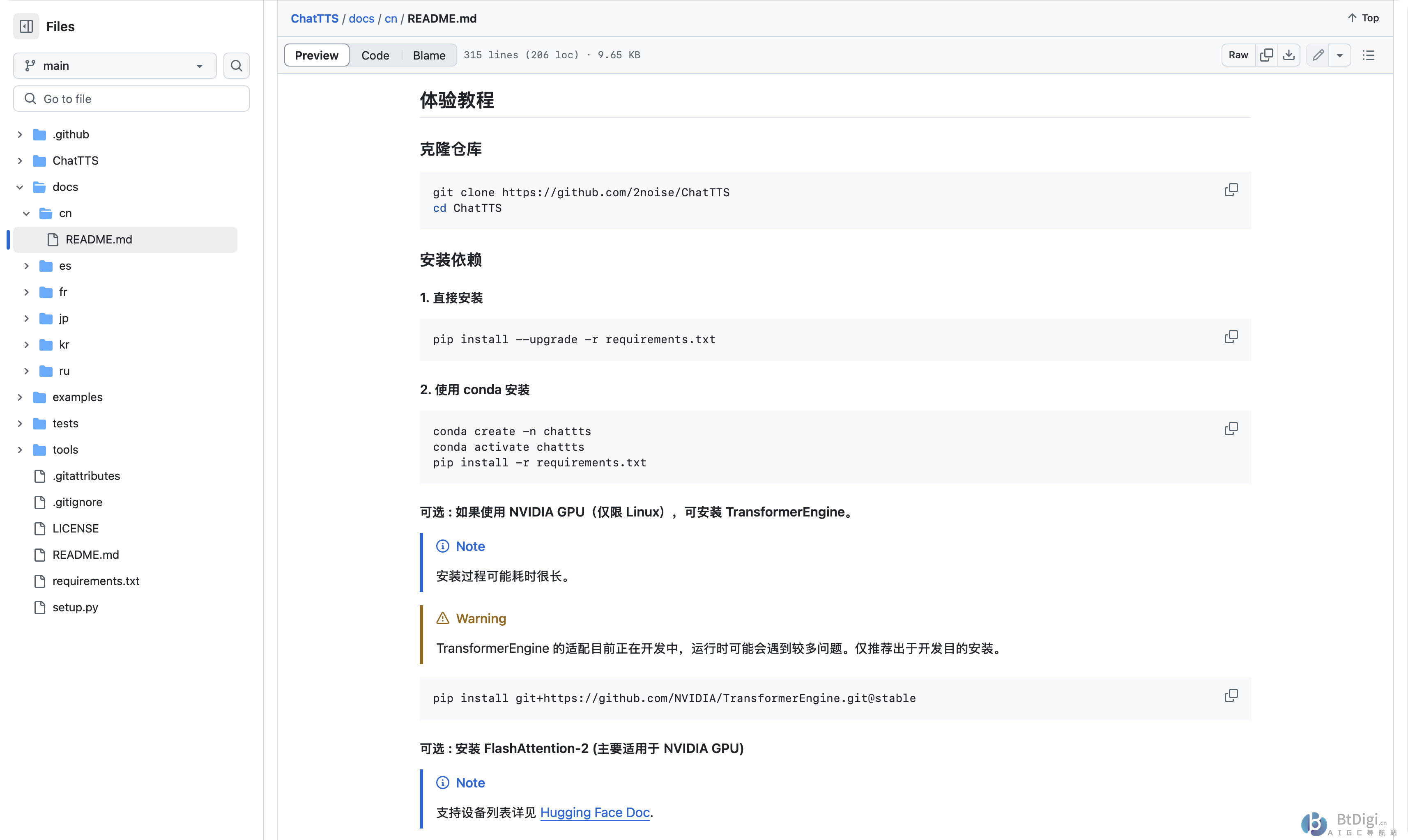Click the search magnifier button beside branch selector
This screenshot has height=840, width=1408.
[x=236, y=66]
